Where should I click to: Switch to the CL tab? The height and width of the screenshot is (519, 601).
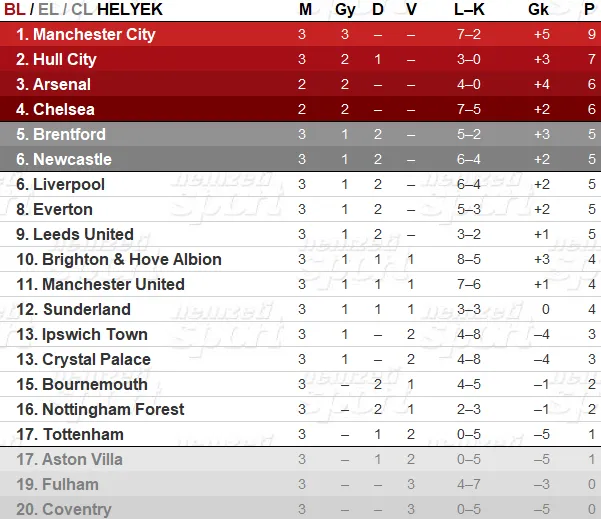coord(82,9)
